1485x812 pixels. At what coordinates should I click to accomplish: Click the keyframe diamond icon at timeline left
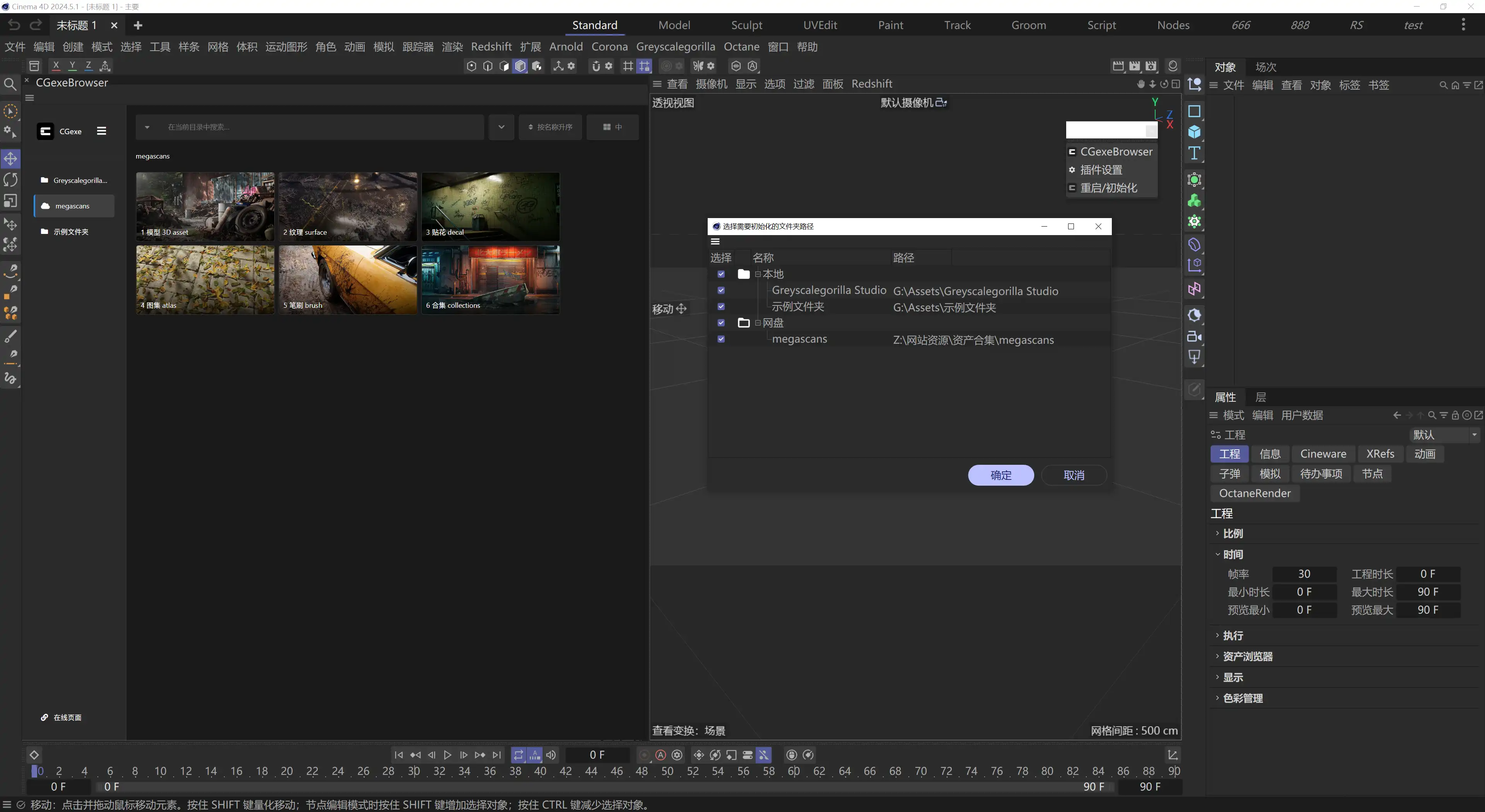(34, 755)
